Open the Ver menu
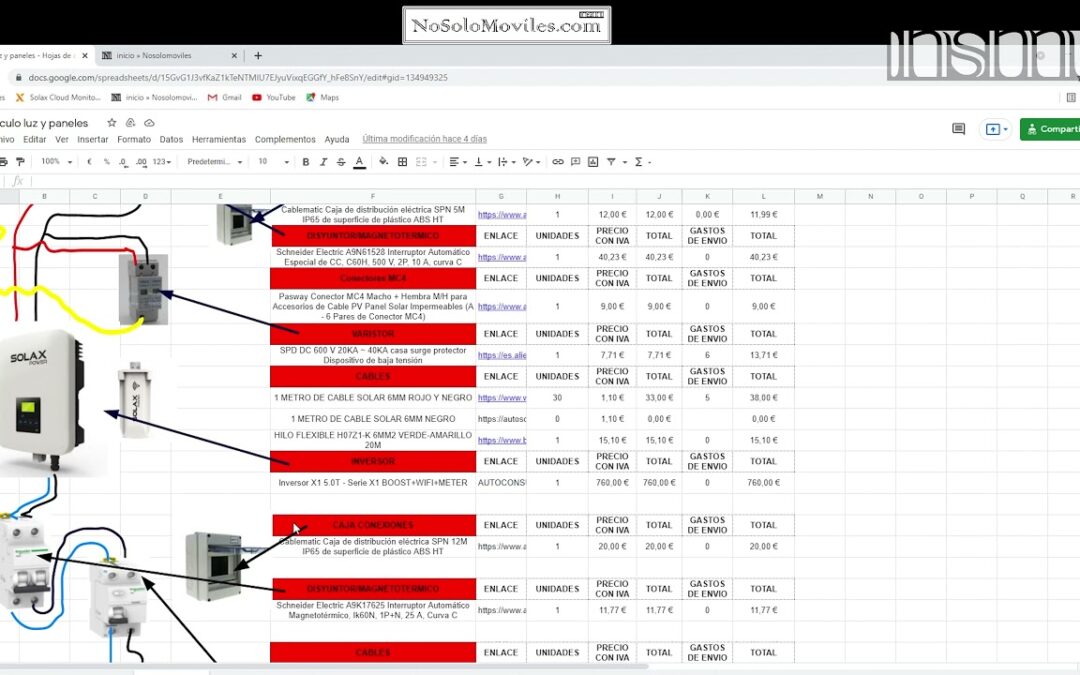Image resolution: width=1080 pixels, height=675 pixels. point(62,139)
